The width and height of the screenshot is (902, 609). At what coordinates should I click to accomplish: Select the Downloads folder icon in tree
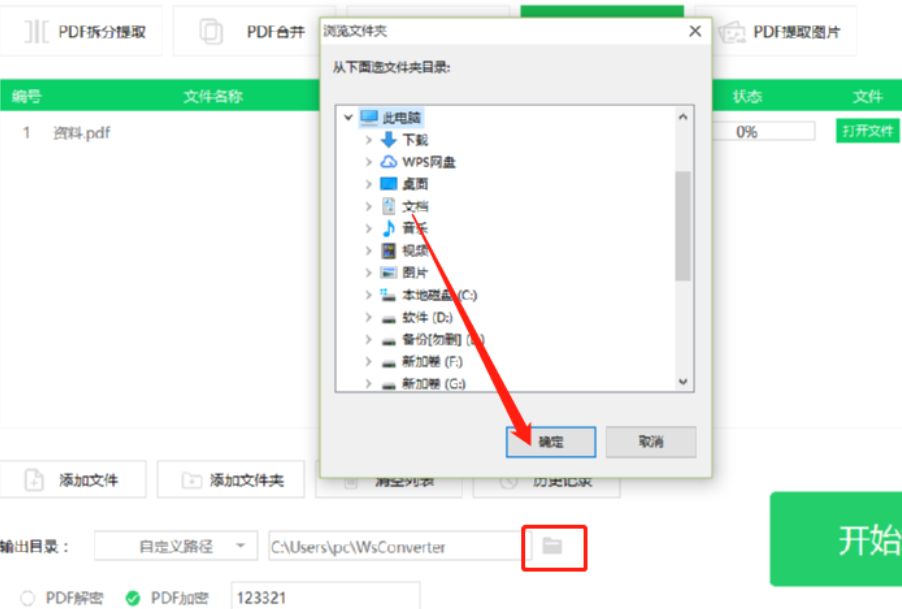point(389,140)
